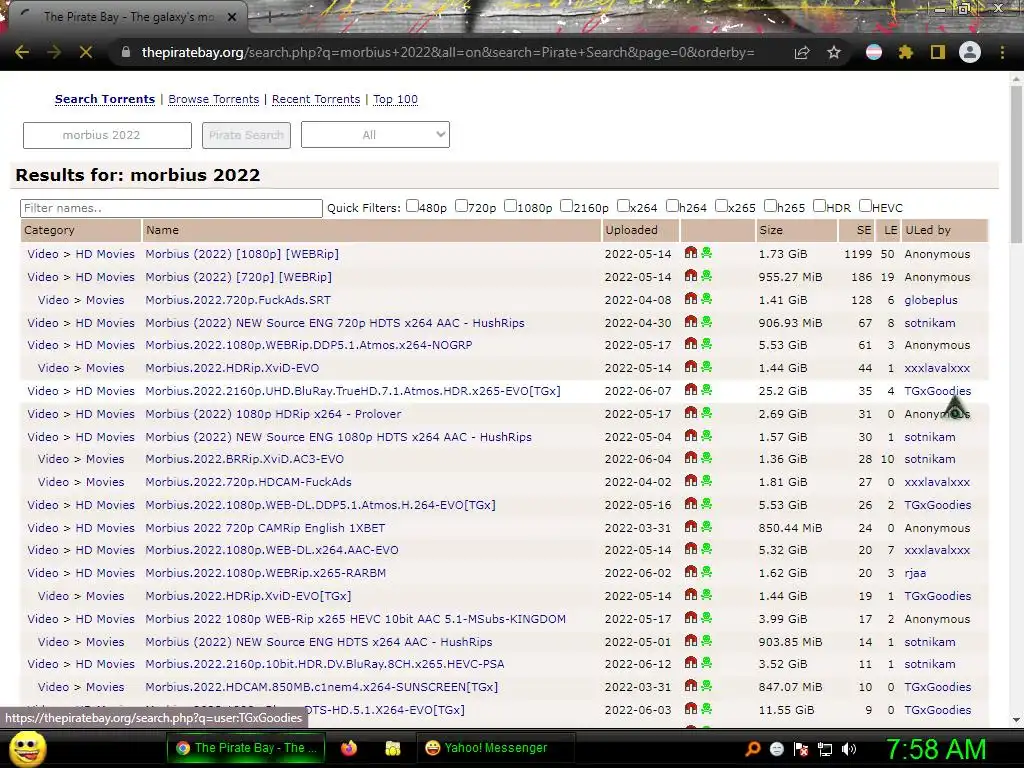Viewport: 1024px width, 768px height.
Task: Toggle the x265 quick filter
Action: pyautogui.click(x=721, y=206)
